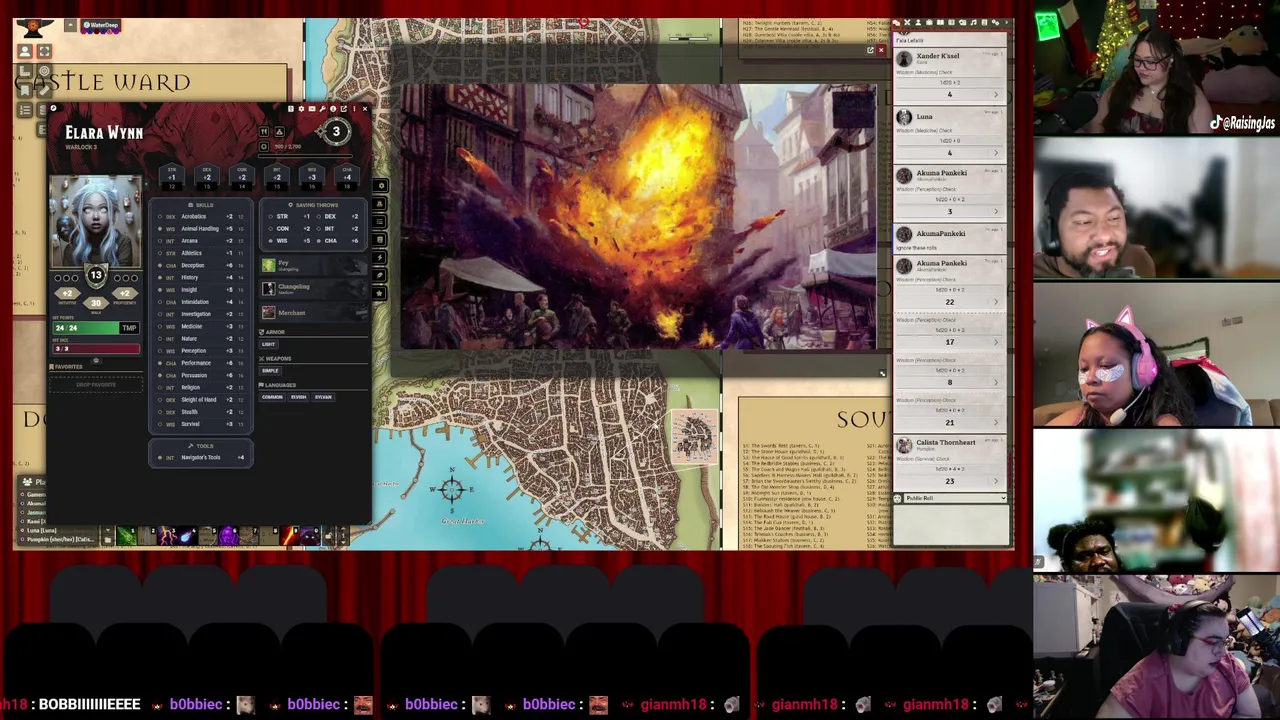Open the chat log tab icon in right sidebar

pyautogui.click(x=896, y=22)
